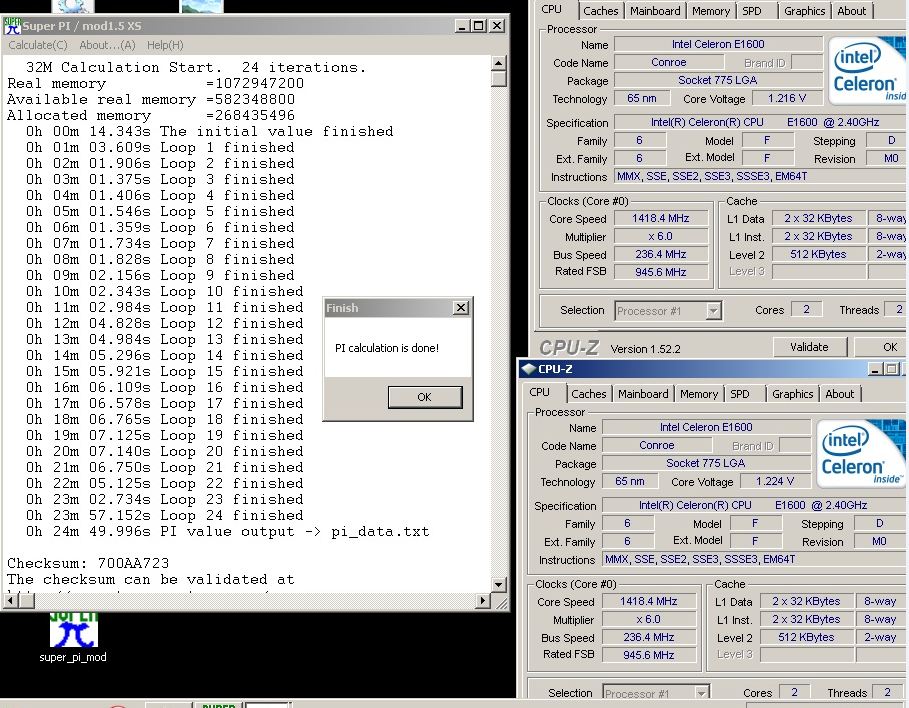909x708 pixels.
Task: Click OK in the Finish dialog
Action: 425,397
